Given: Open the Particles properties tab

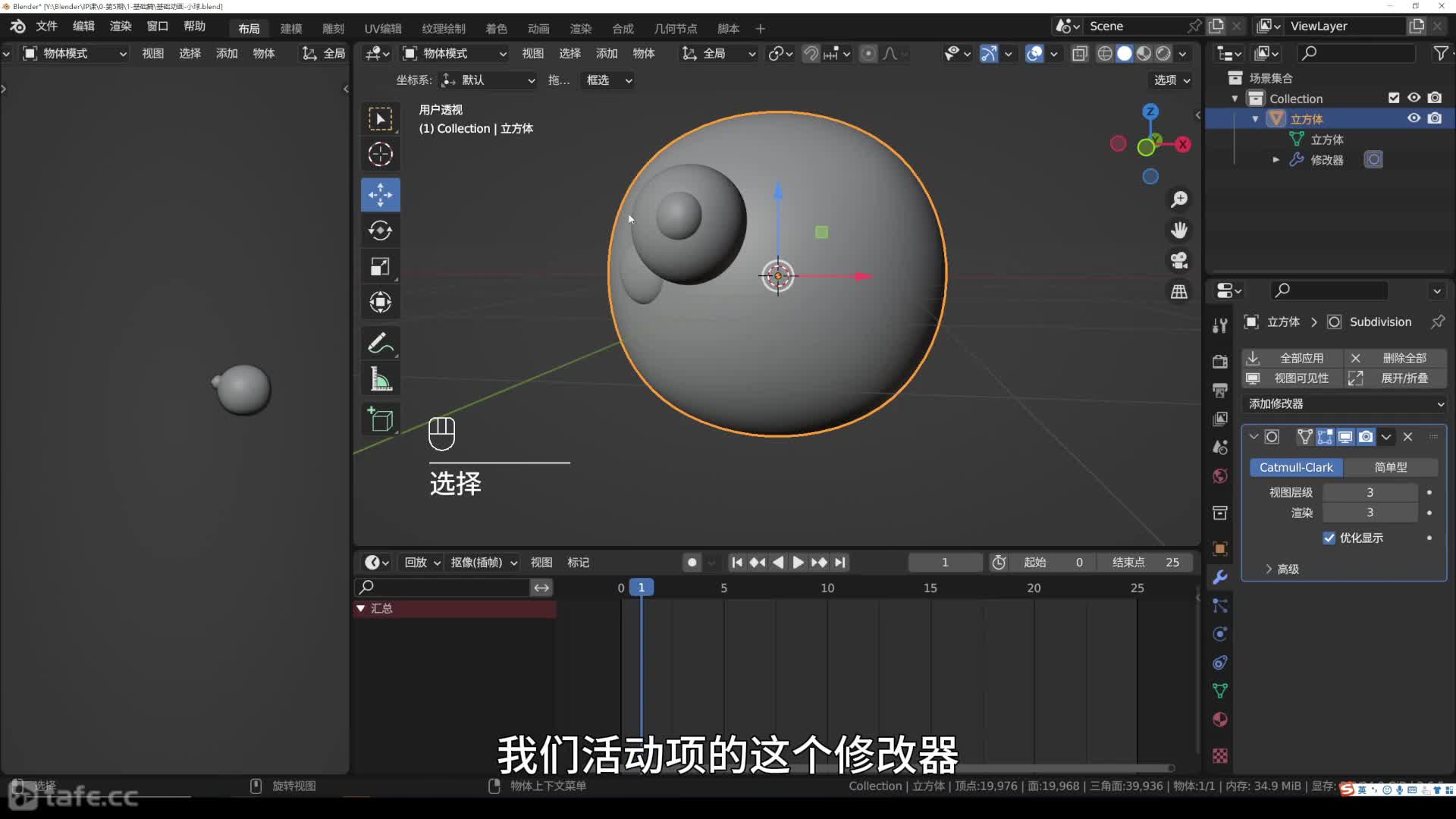Looking at the screenshot, I should [1220, 605].
